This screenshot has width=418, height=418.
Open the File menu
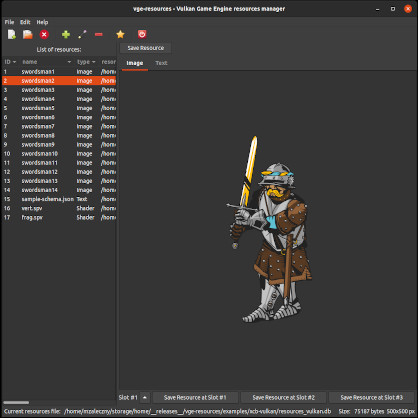click(9, 22)
